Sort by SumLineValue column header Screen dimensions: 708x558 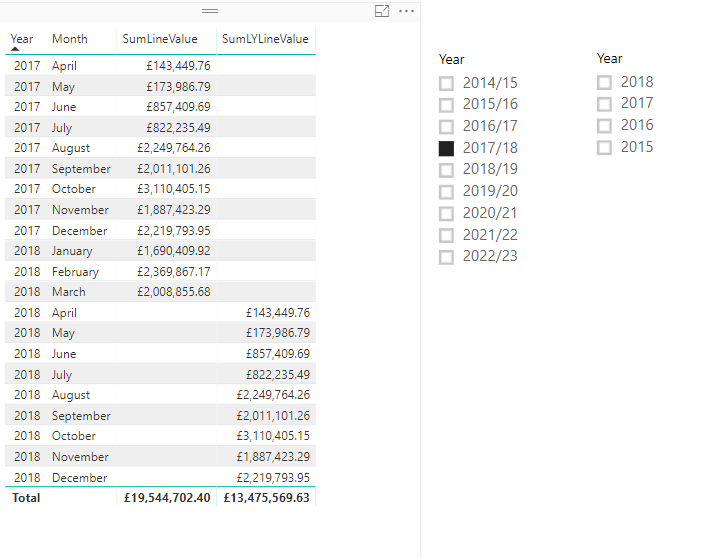click(x=160, y=39)
